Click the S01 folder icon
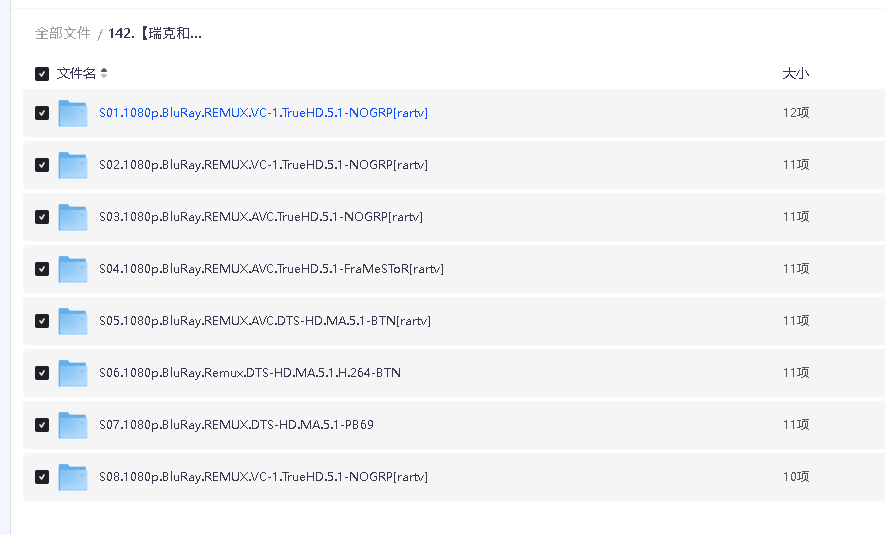 72,113
